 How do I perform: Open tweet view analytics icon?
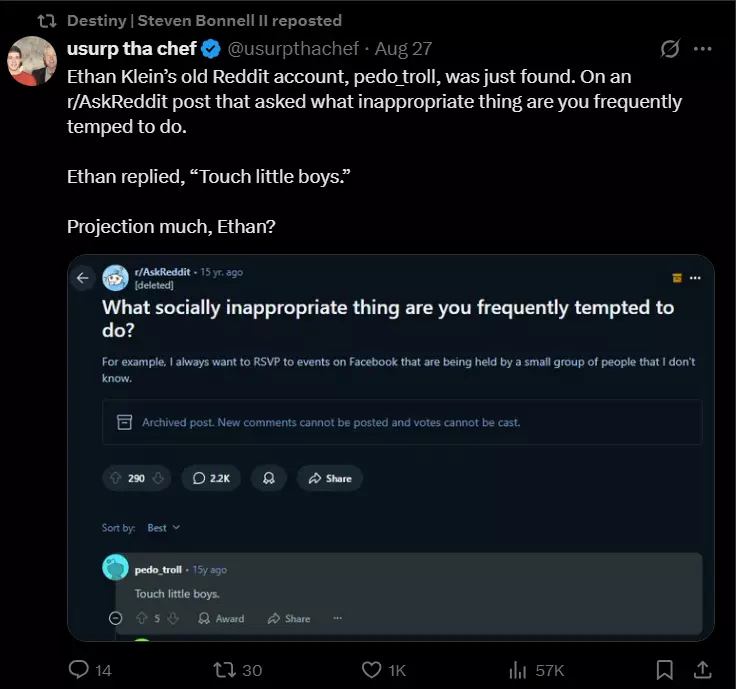tap(518, 669)
